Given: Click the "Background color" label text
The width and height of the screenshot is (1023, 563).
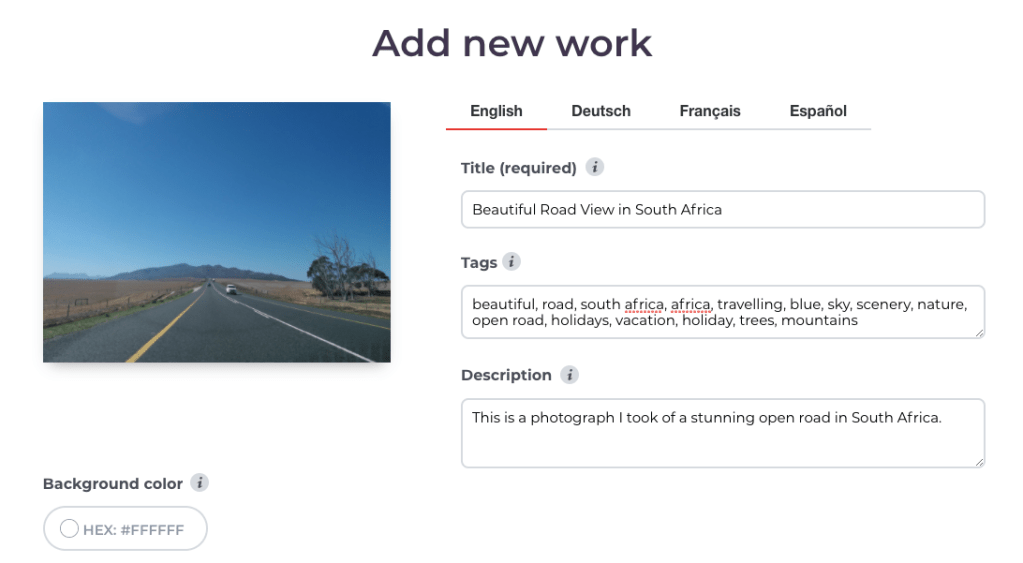Looking at the screenshot, I should [x=112, y=483].
